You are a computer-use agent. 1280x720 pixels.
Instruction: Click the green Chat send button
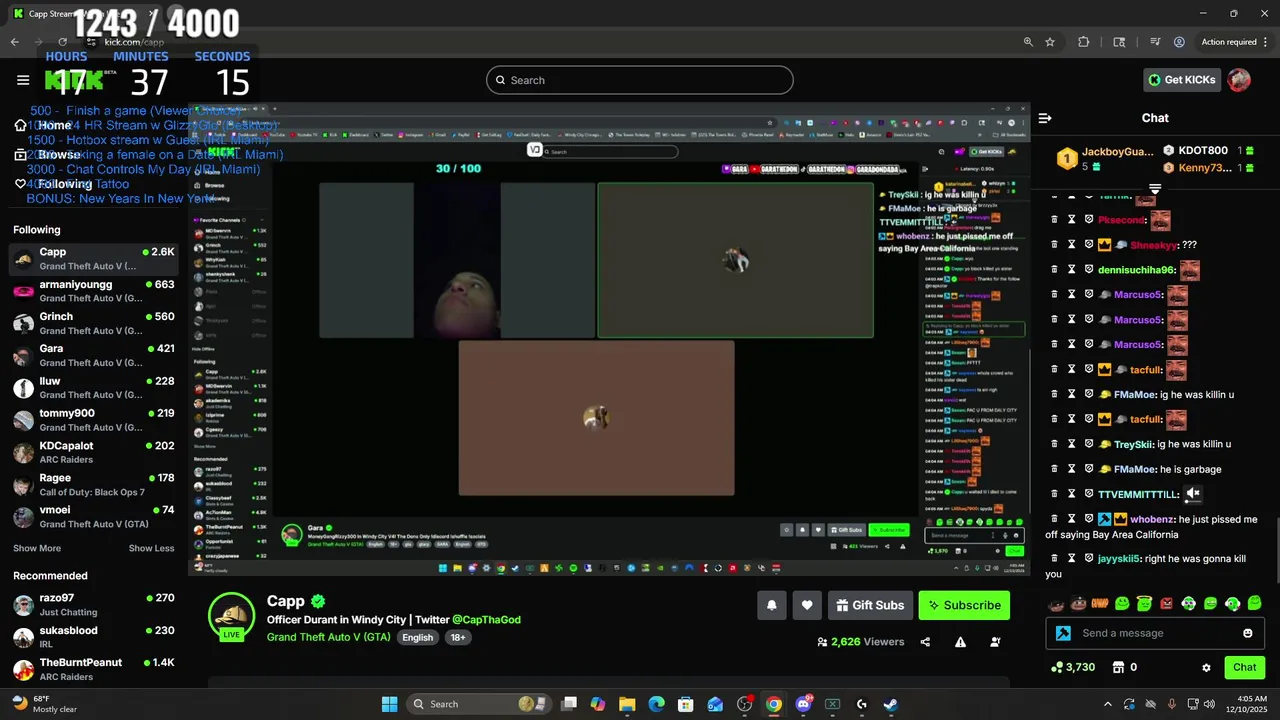[x=1245, y=667]
